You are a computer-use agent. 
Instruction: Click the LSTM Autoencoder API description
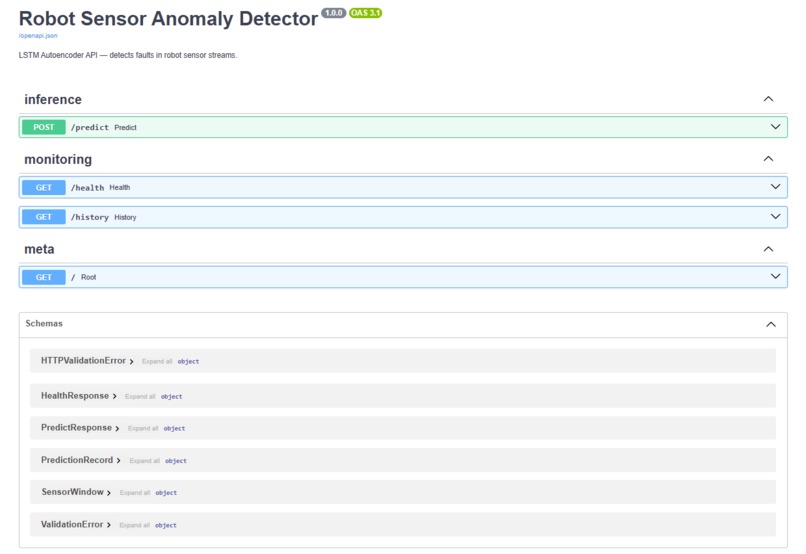(x=128, y=55)
